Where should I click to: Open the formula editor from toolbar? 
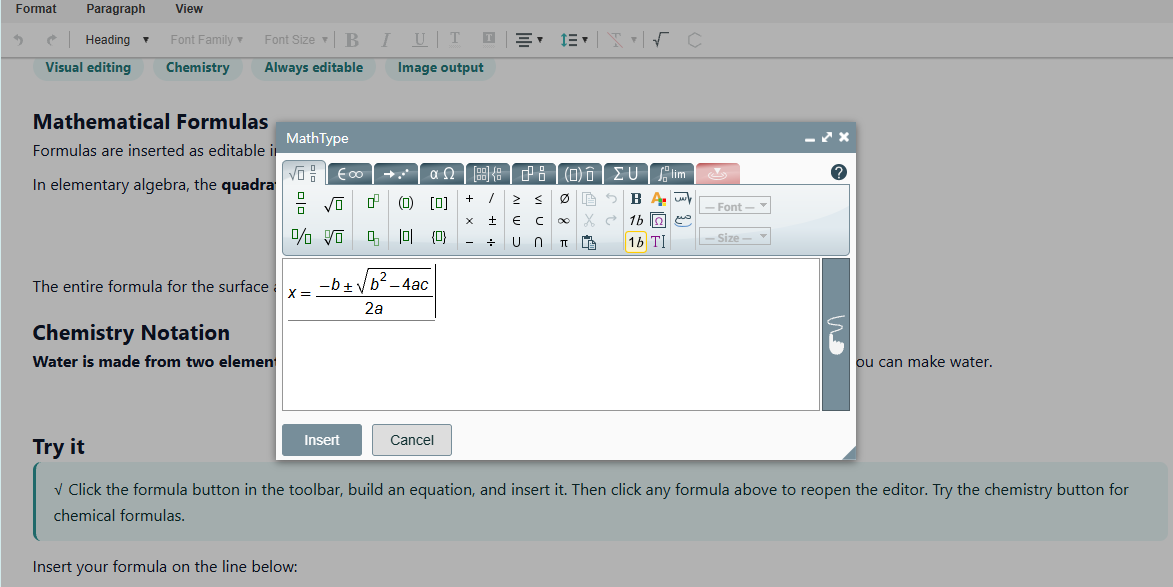coord(659,40)
